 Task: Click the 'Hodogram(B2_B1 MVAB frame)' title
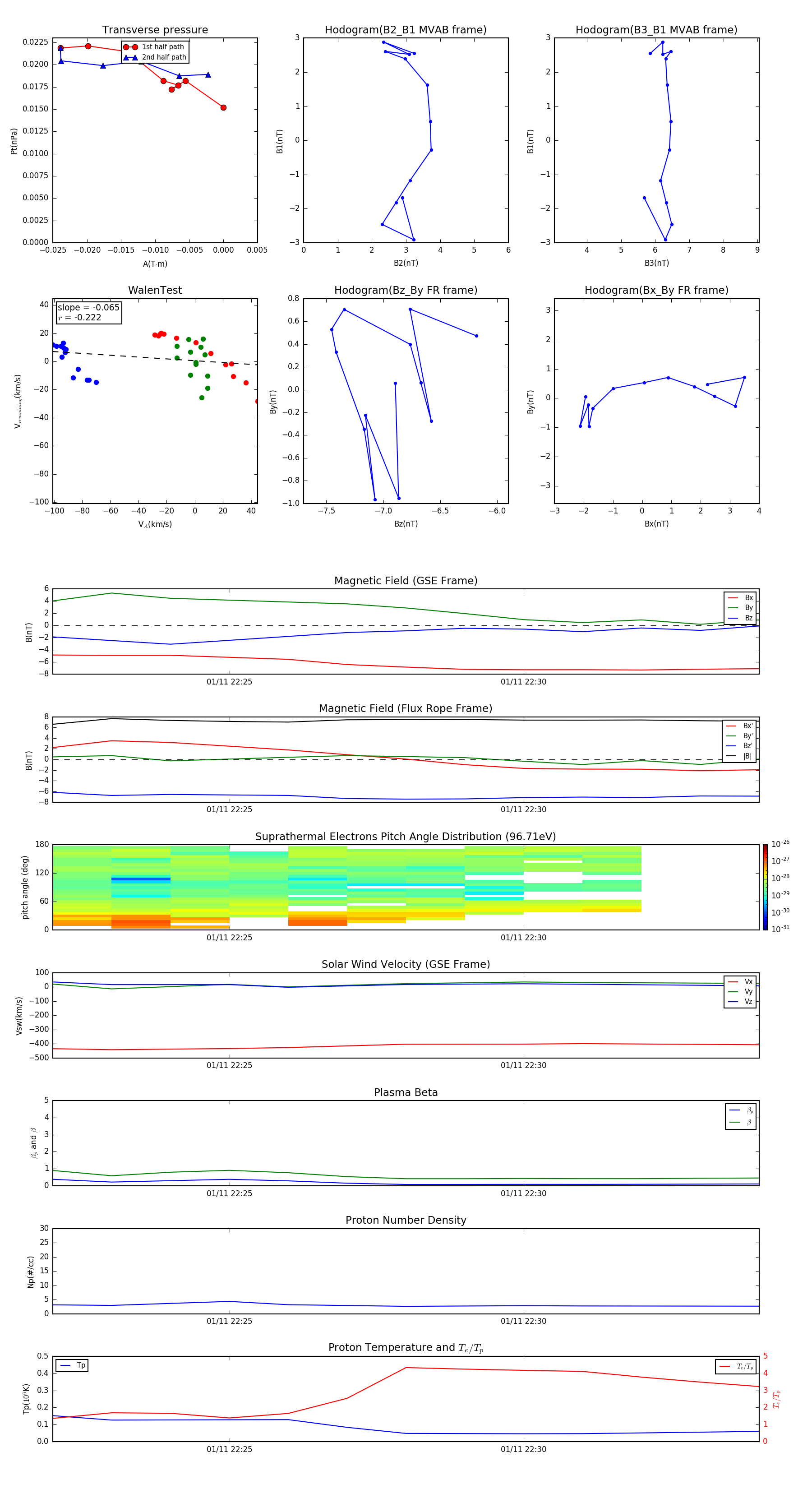coord(406,30)
